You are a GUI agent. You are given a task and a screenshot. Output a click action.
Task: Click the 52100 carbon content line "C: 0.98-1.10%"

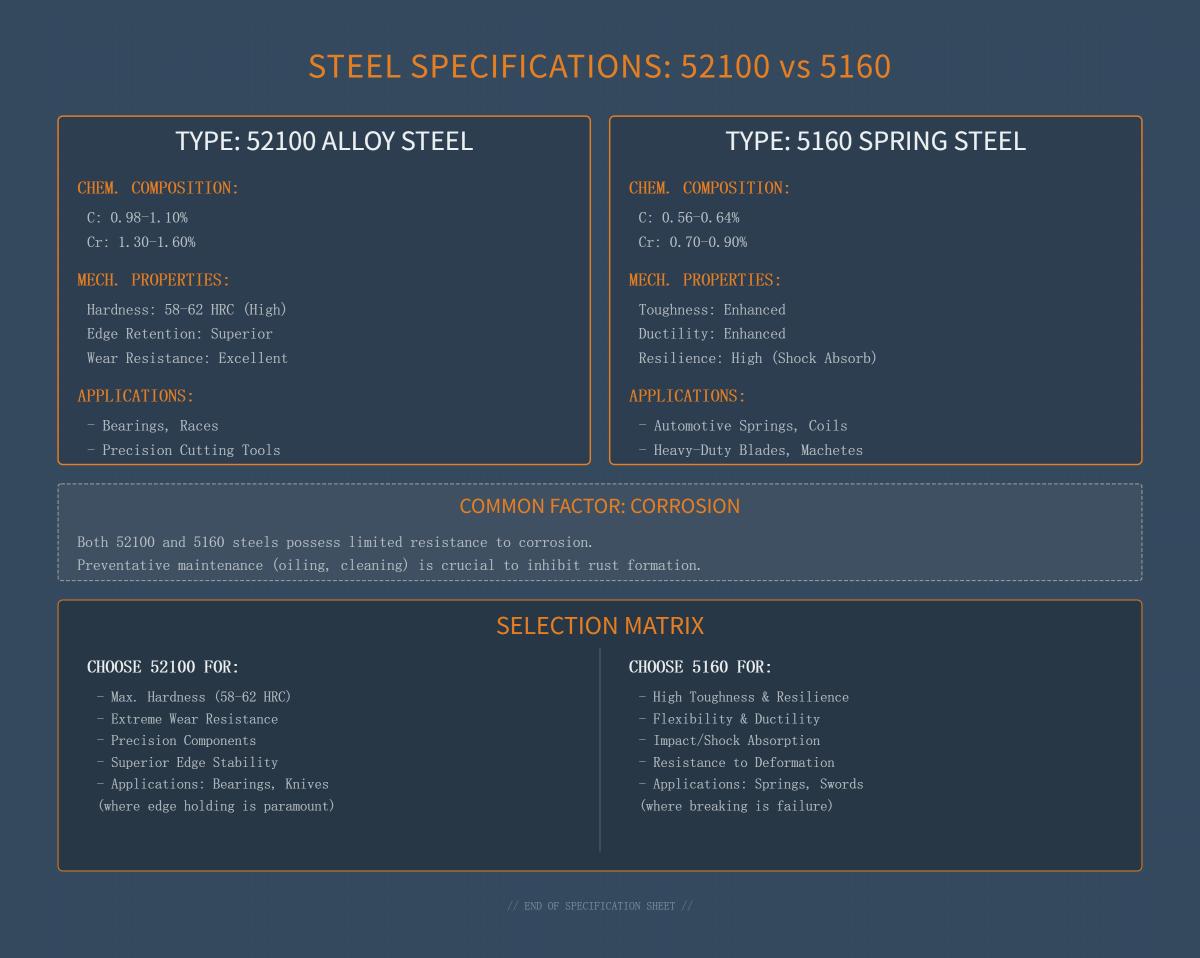pyautogui.click(x=137, y=217)
